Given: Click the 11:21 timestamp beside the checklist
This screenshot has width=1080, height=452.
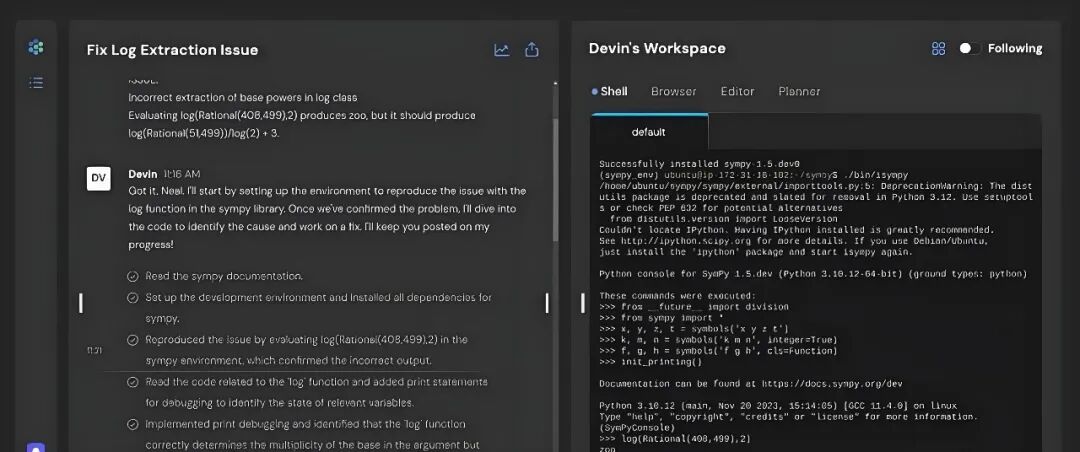Looking at the screenshot, I should pos(94,351).
